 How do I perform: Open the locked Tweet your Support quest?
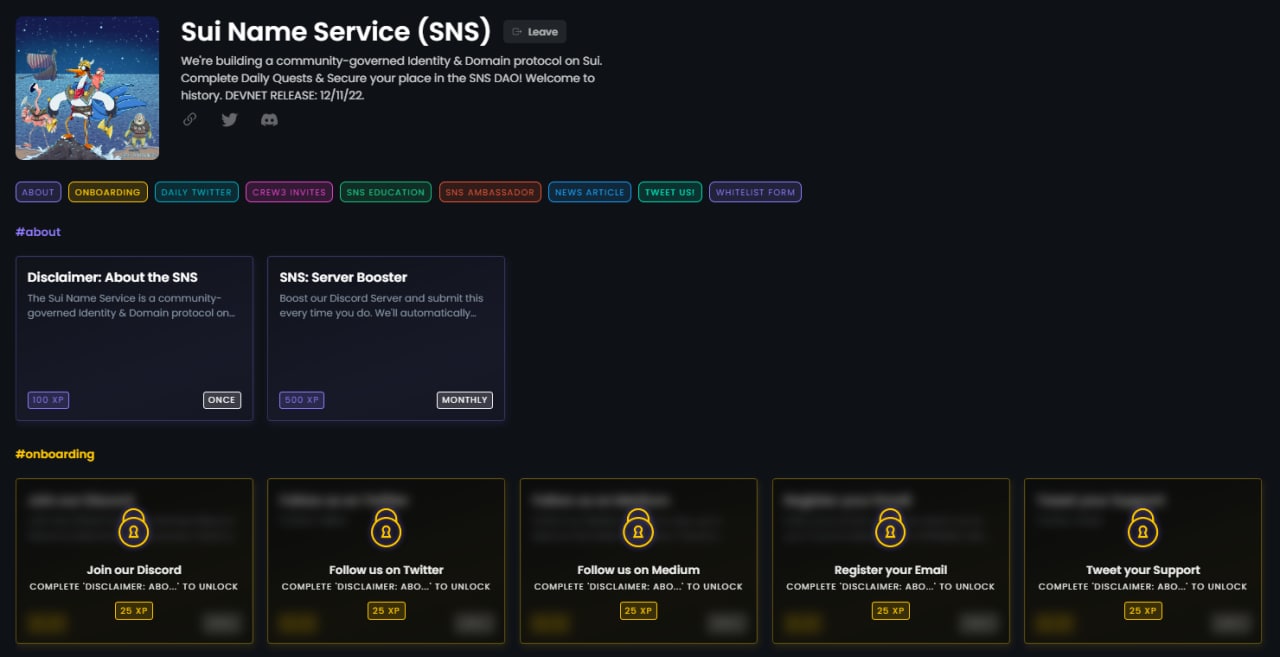pos(1143,560)
